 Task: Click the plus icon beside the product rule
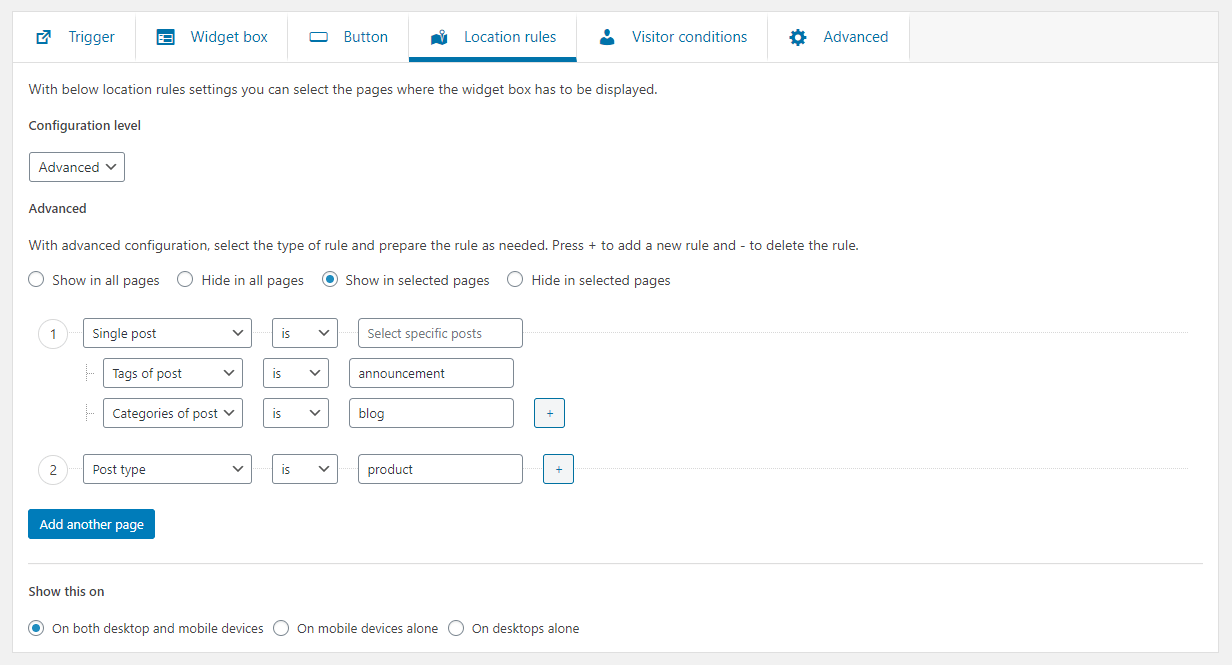558,469
